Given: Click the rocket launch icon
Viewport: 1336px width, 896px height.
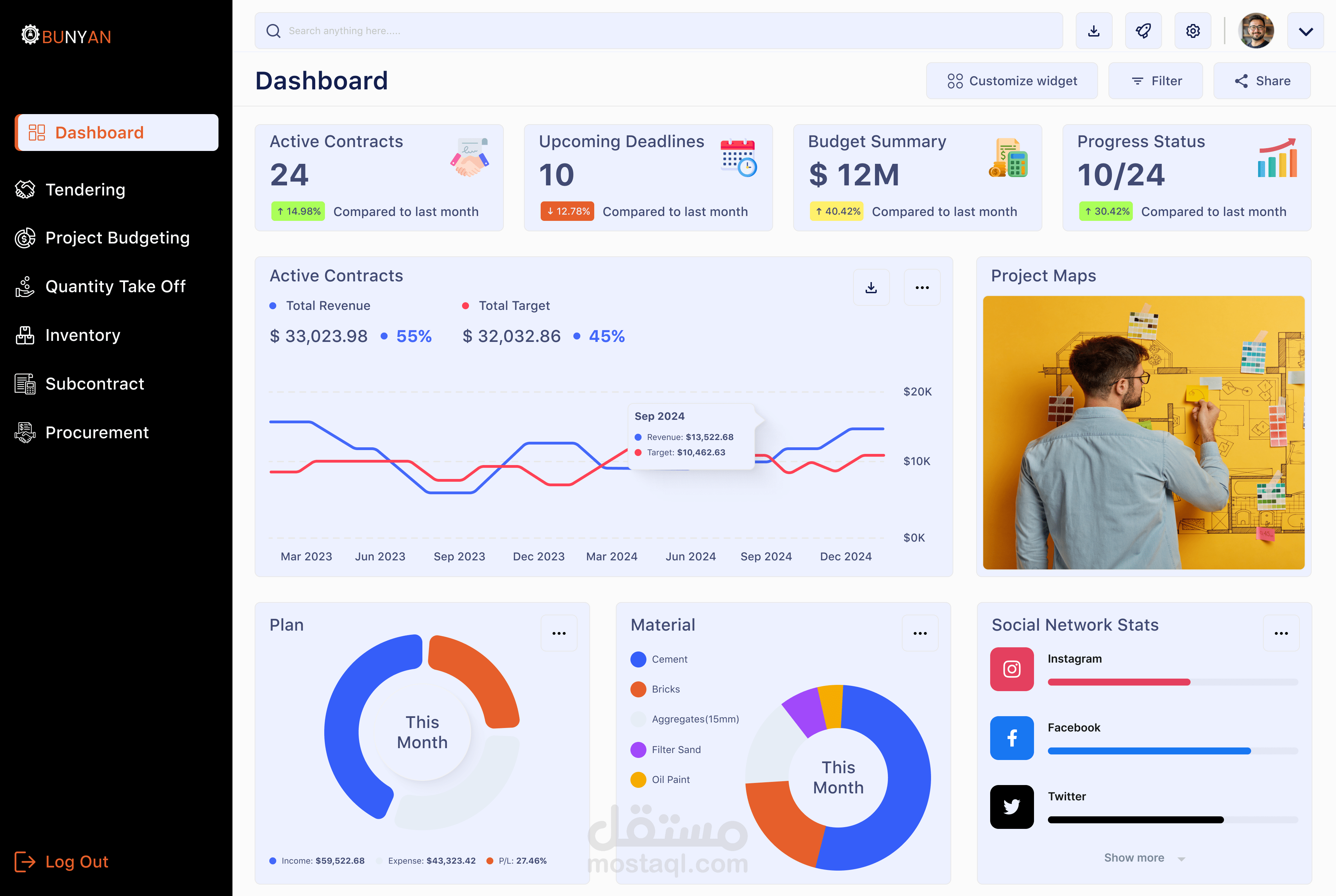Looking at the screenshot, I should (1143, 31).
